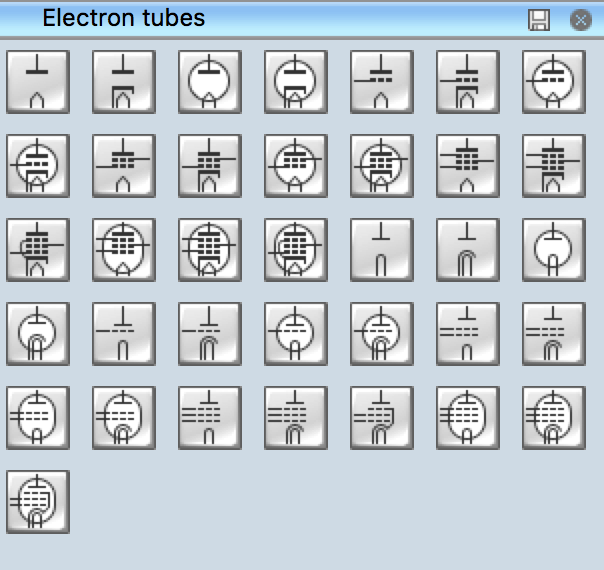Choose thin-line enveloped pentode with double-arc heater
This screenshot has width=604, height=570.
point(554,417)
